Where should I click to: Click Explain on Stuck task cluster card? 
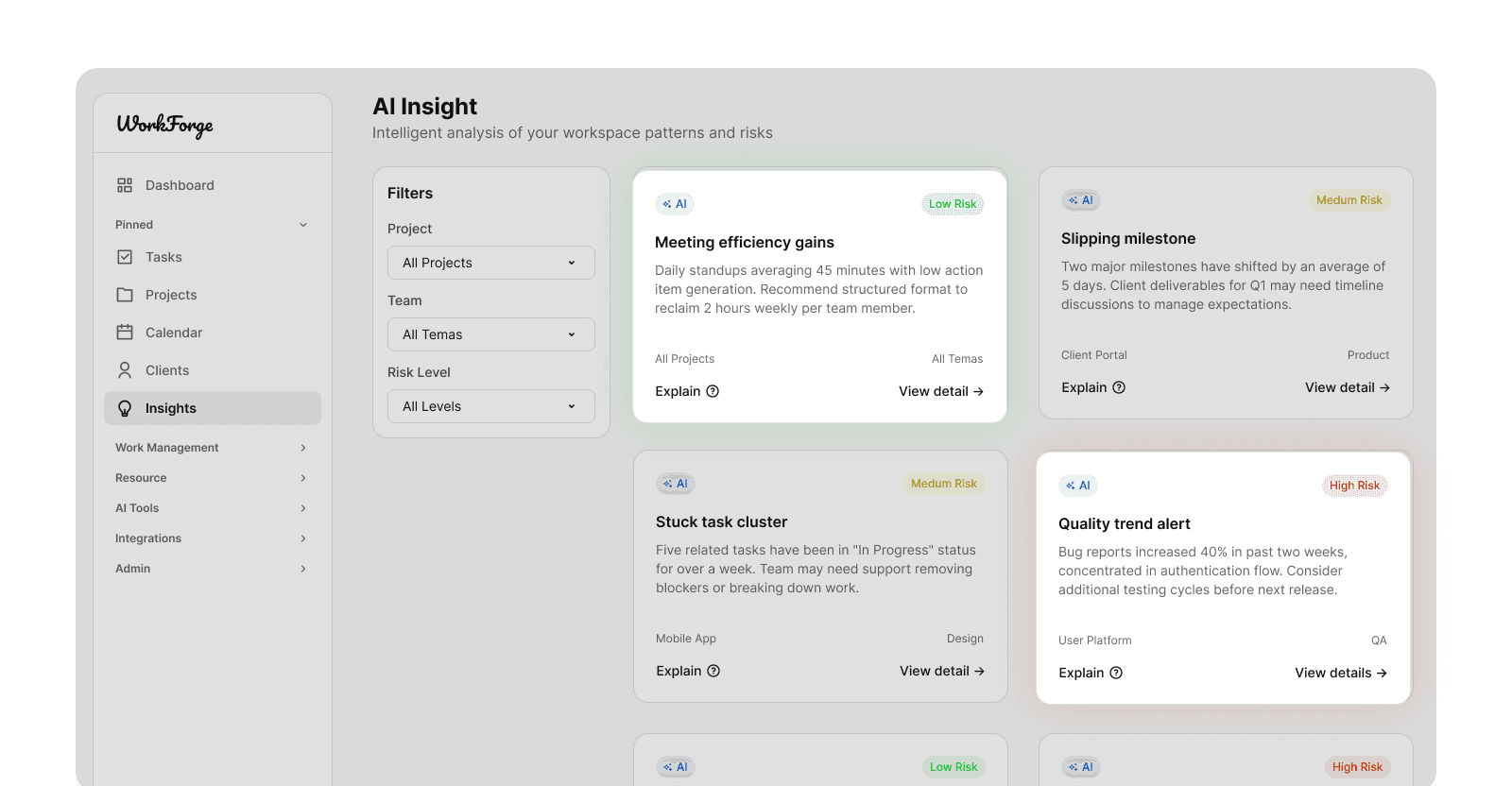pos(688,671)
